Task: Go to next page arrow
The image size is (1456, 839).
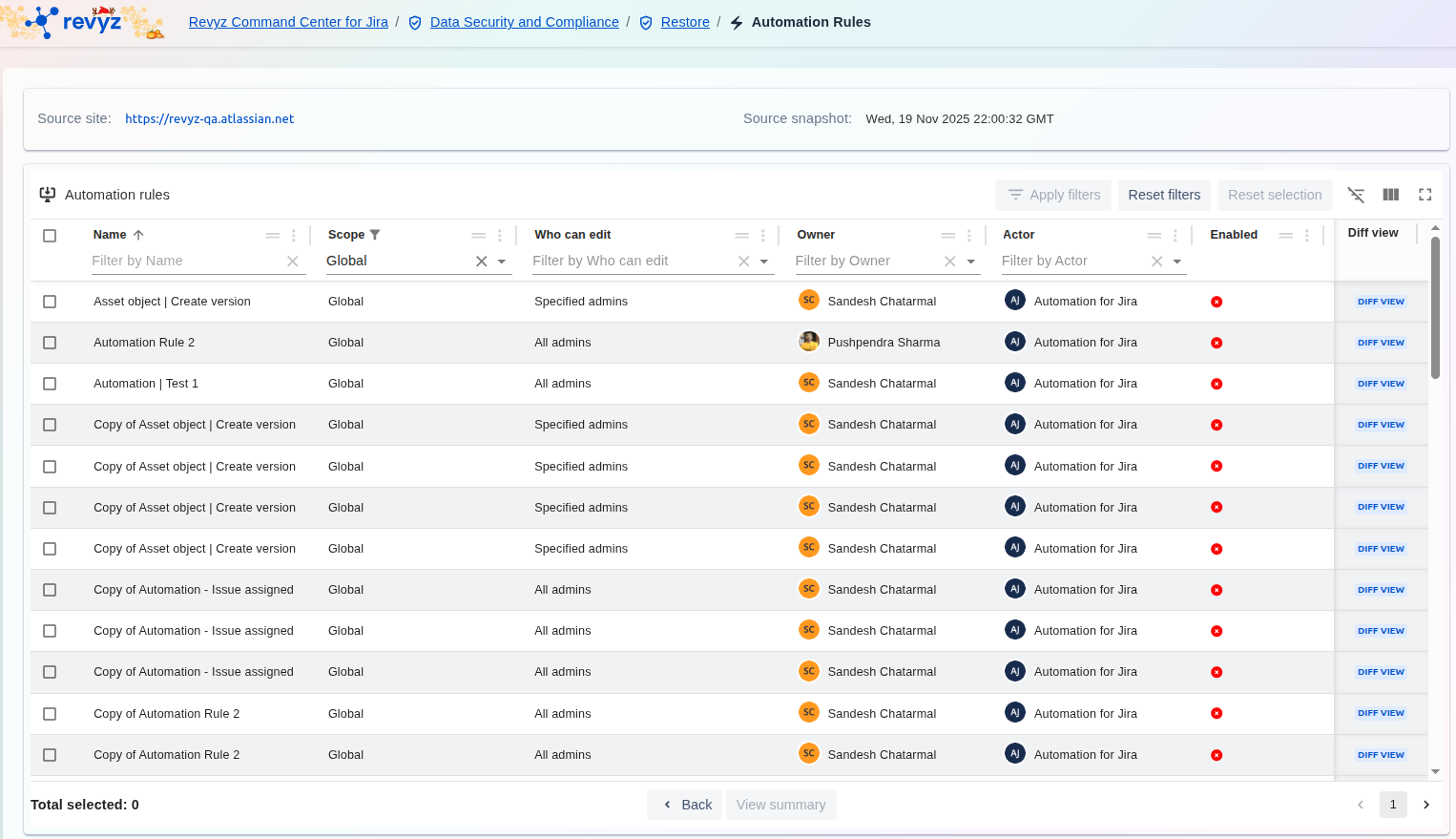Action: tap(1426, 805)
